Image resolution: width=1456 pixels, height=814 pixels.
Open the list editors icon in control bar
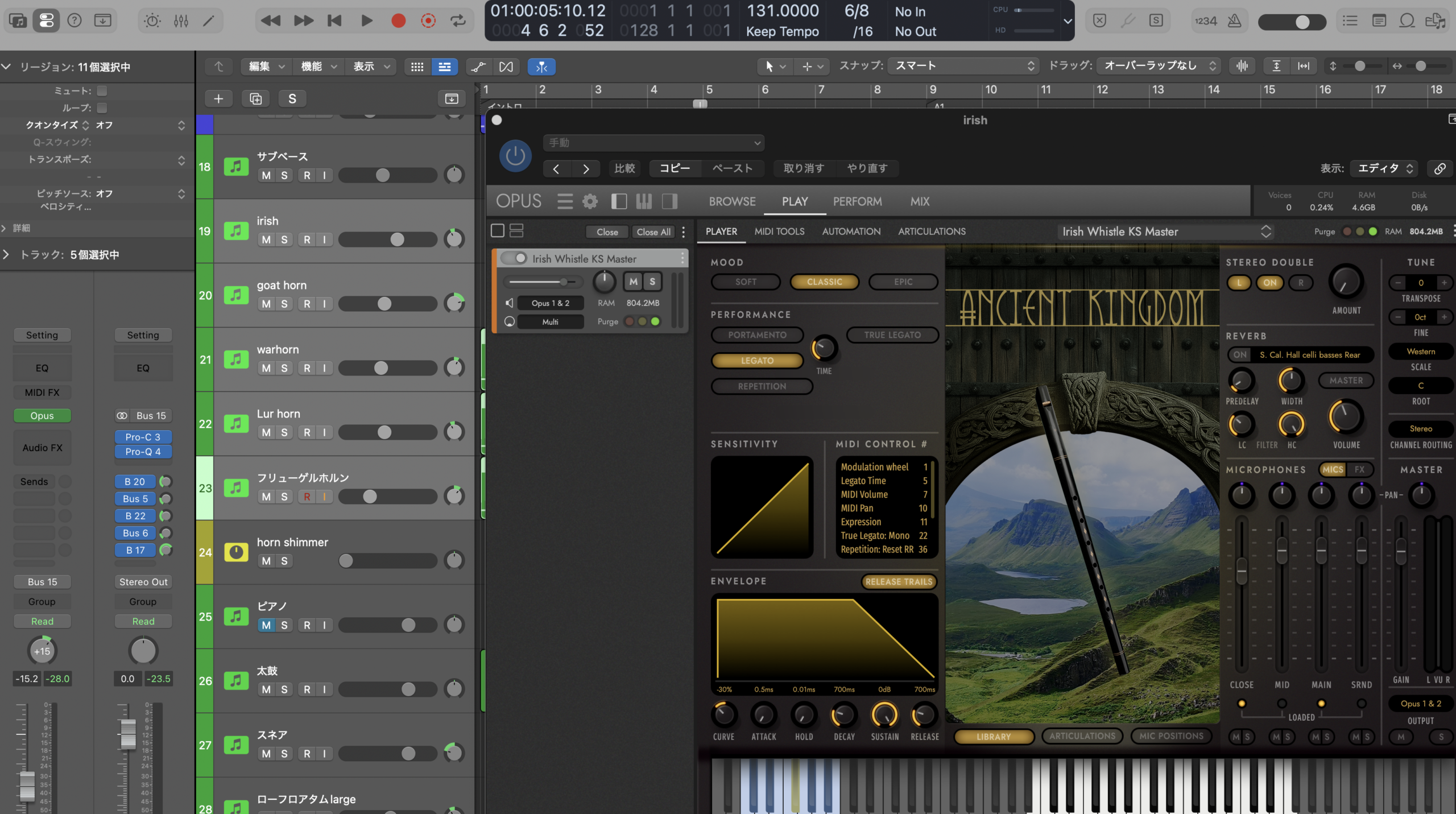1350,21
